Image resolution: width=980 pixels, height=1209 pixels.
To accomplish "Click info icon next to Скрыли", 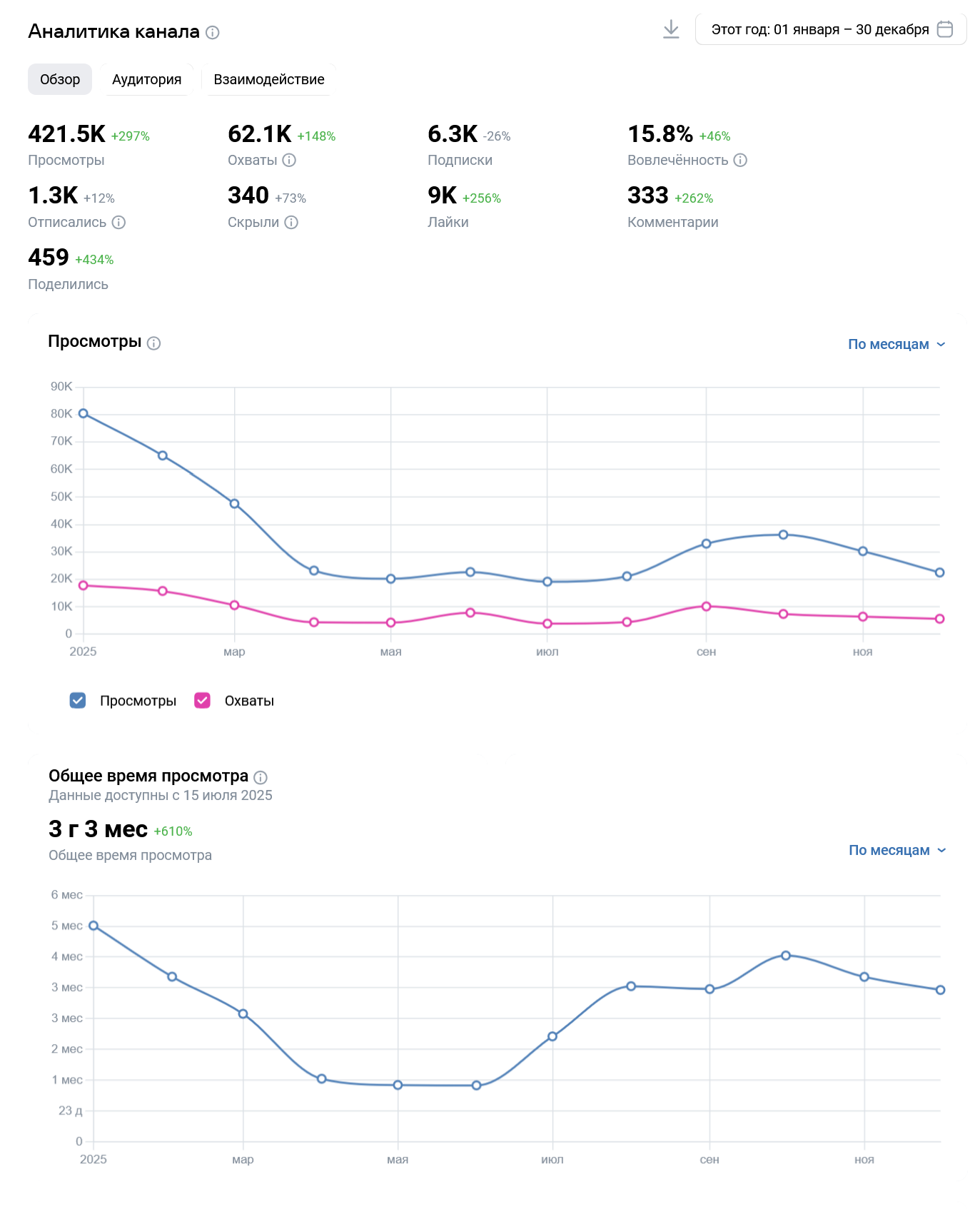I will (x=291, y=222).
